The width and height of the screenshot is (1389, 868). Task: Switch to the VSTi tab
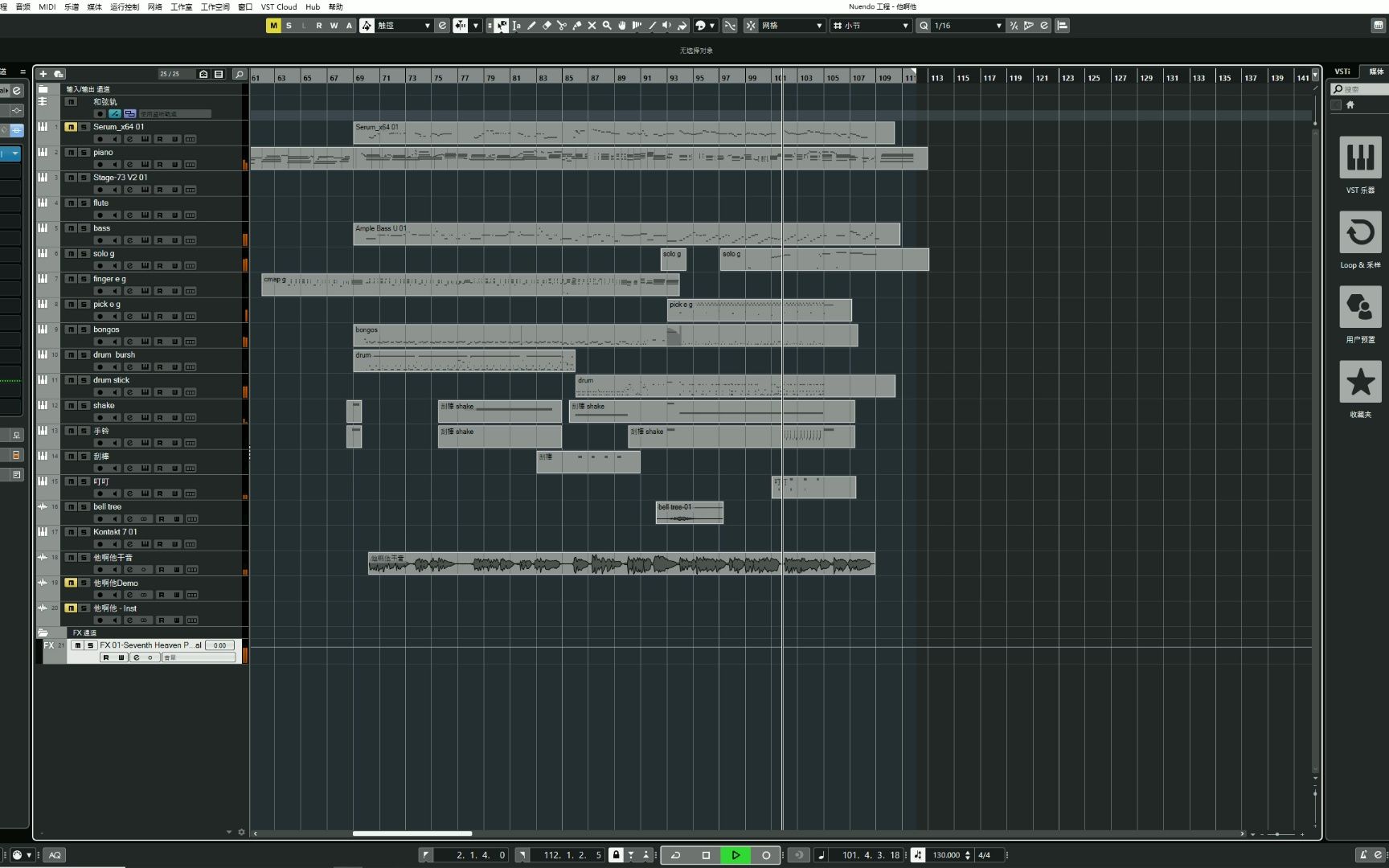click(x=1342, y=72)
